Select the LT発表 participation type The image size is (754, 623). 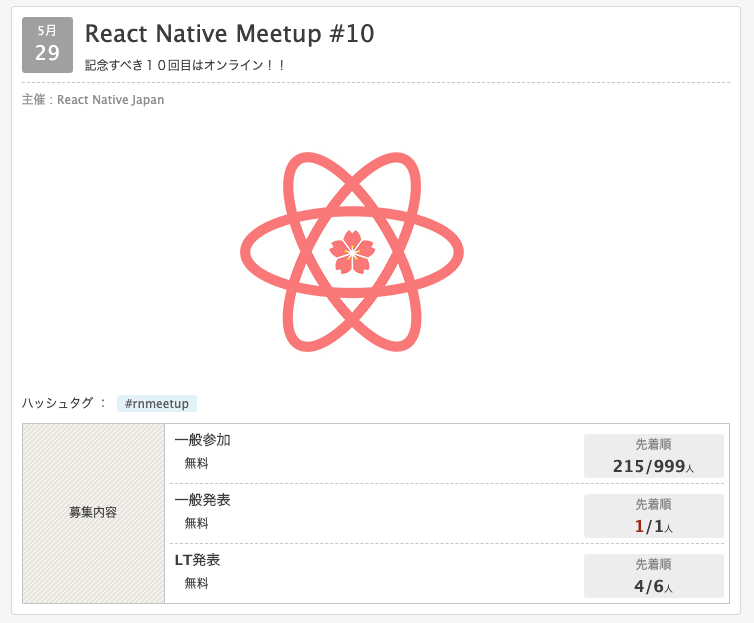click(197, 560)
